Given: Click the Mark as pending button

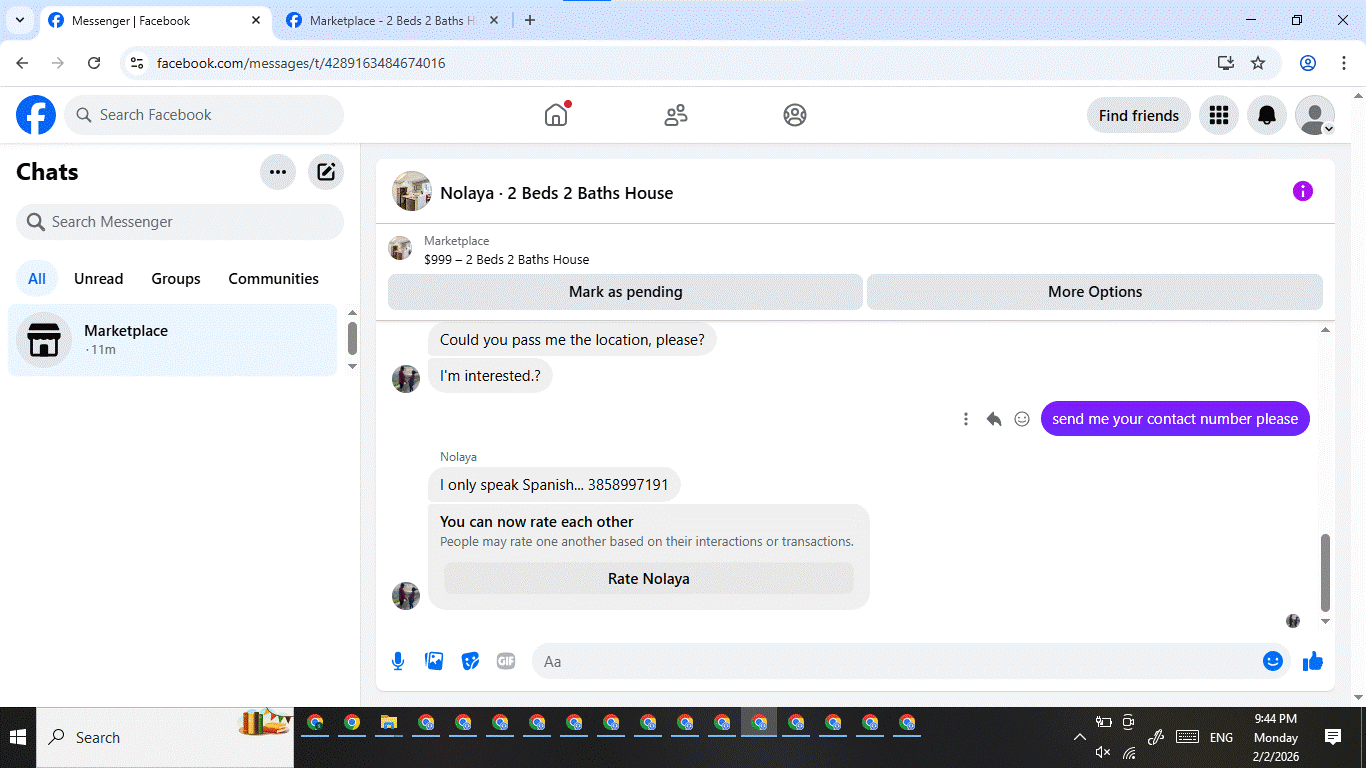Looking at the screenshot, I should tap(625, 292).
